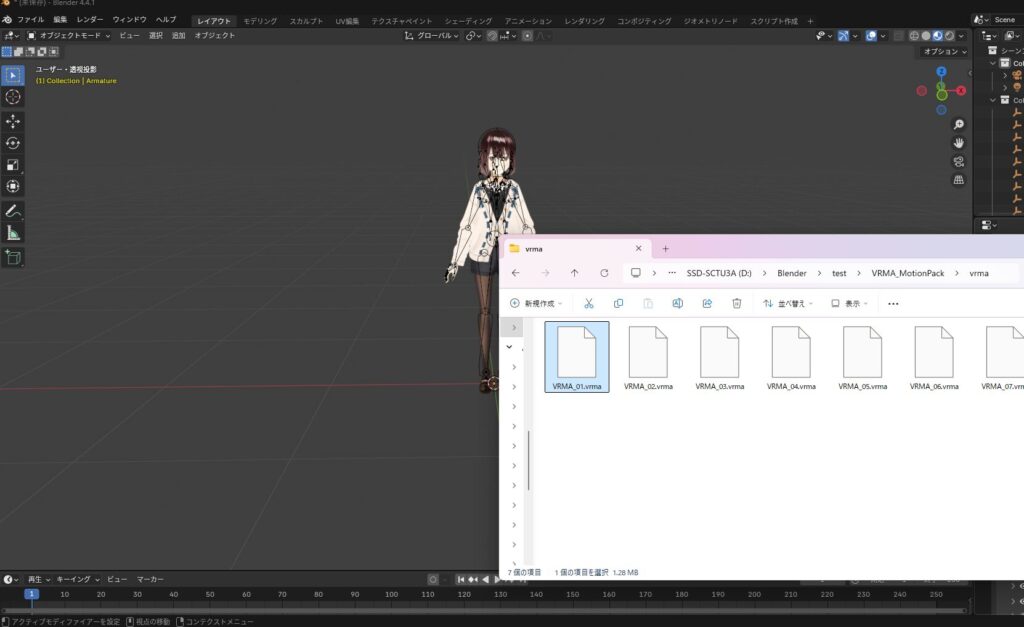Image resolution: width=1024 pixels, height=627 pixels.
Task: Select the Scale tool in the toolbar
Action: coord(13,165)
